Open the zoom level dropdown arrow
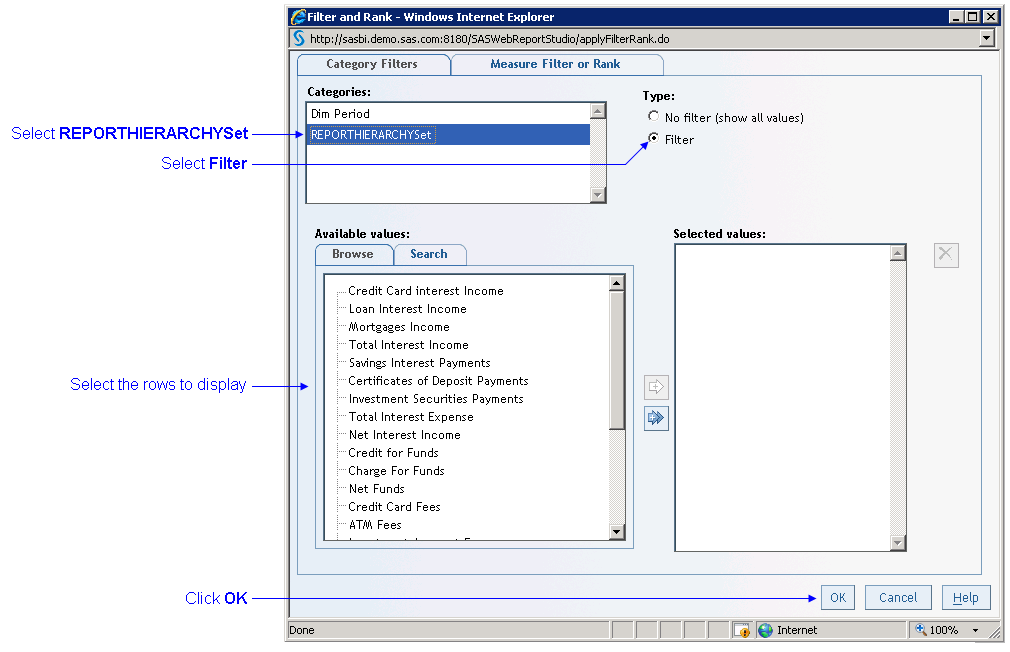 [x=975, y=630]
